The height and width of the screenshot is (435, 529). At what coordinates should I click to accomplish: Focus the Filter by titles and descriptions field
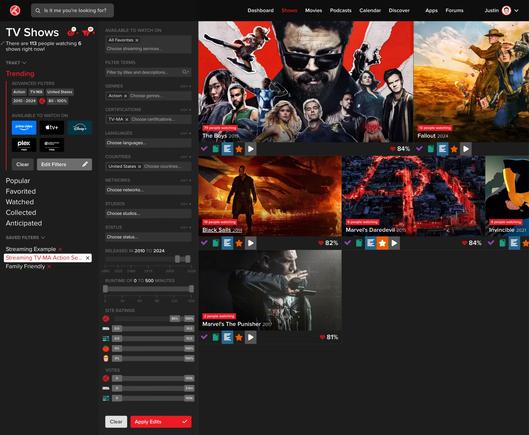148,72
